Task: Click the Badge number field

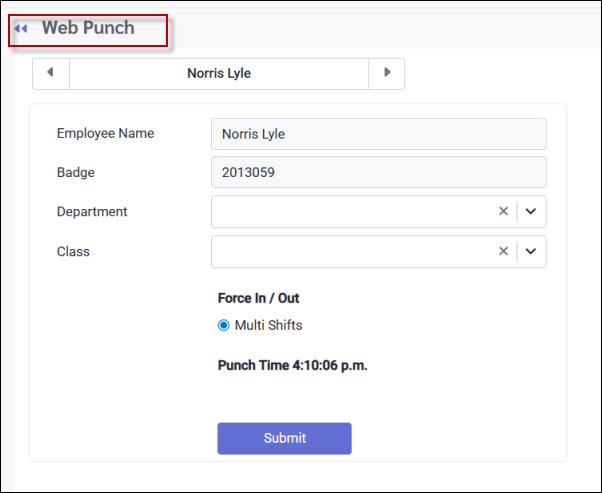Action: pos(378,172)
